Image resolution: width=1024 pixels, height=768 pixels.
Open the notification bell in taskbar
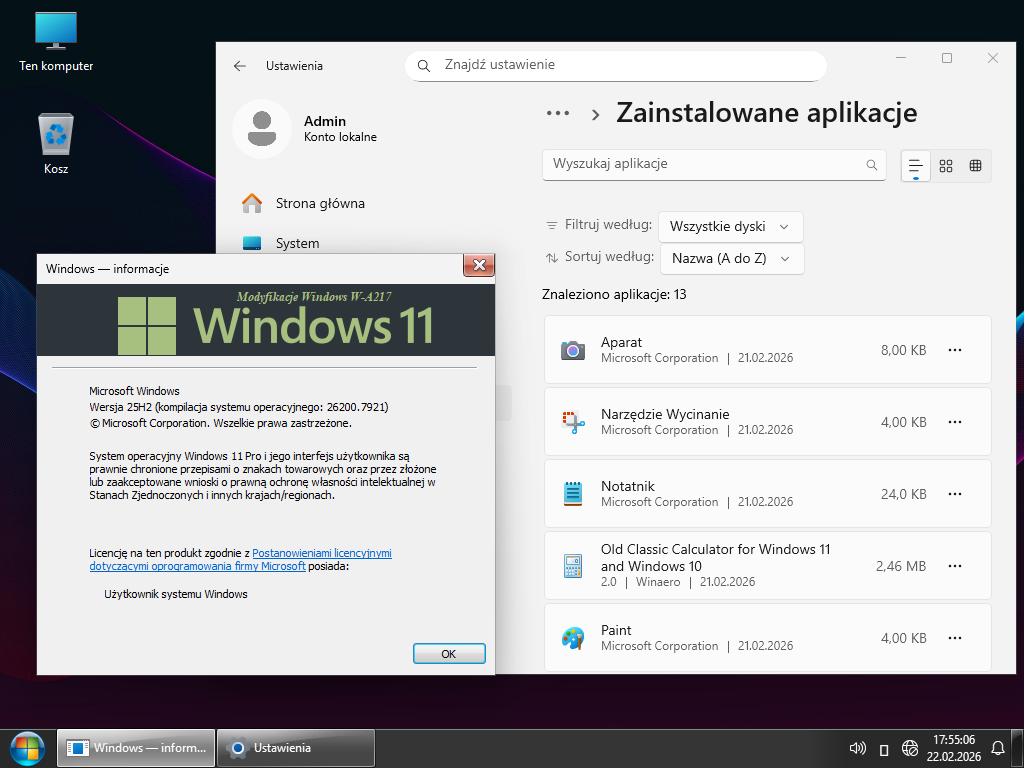(997, 748)
